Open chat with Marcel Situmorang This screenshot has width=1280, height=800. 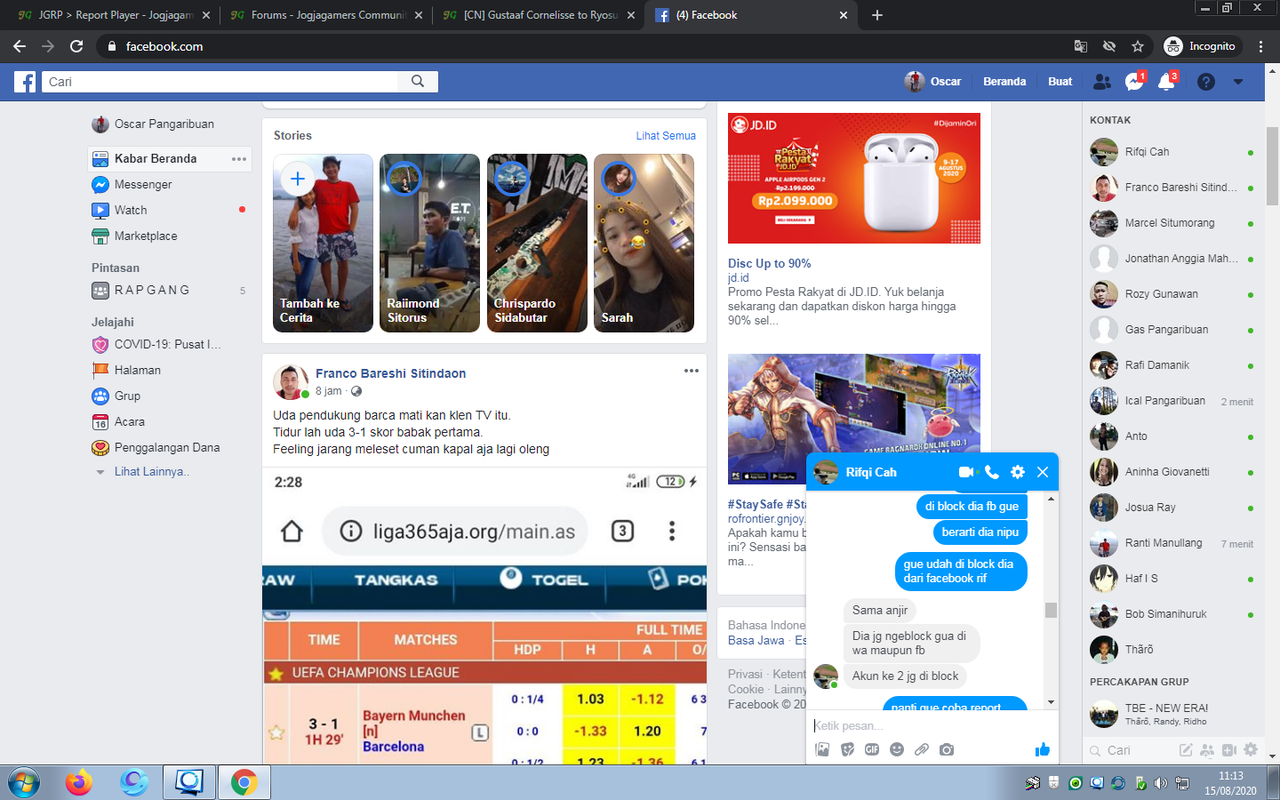[x=1171, y=223]
